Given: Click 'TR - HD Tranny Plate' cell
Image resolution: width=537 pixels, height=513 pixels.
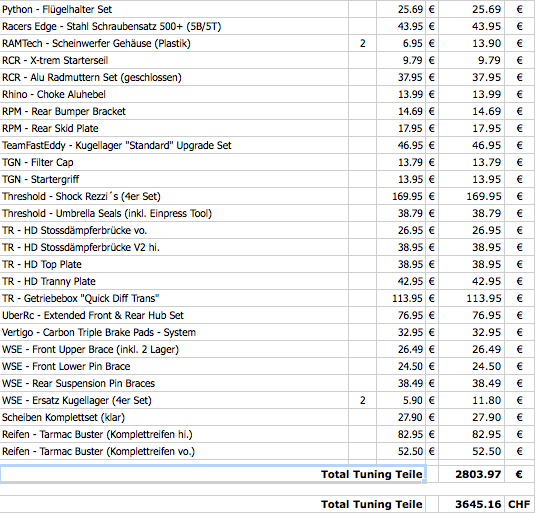Looking at the screenshot, I should pyautogui.click(x=174, y=281).
